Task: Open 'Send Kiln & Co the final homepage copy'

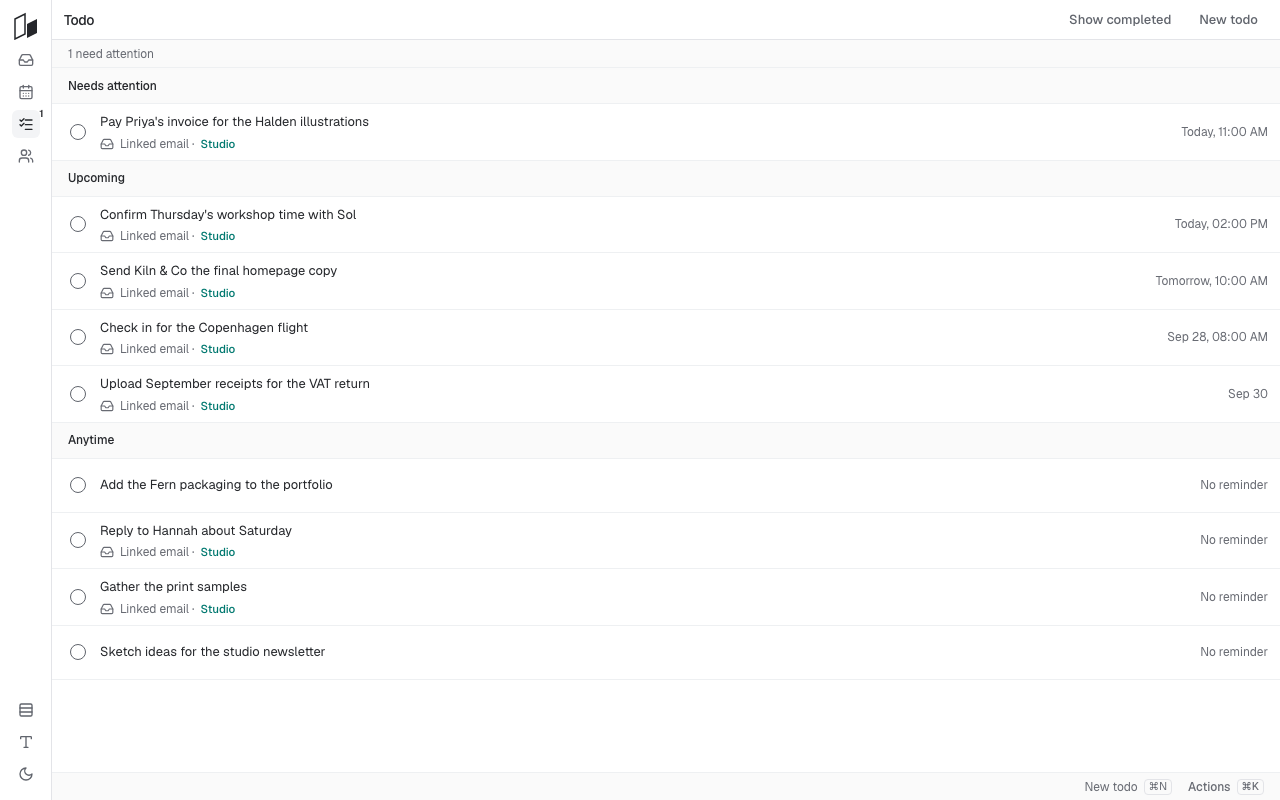Action: pos(218,271)
